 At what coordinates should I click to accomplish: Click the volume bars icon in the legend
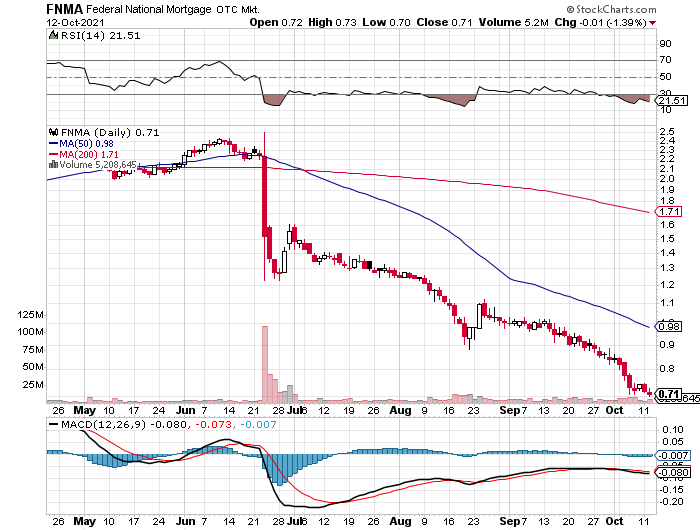(x=53, y=164)
